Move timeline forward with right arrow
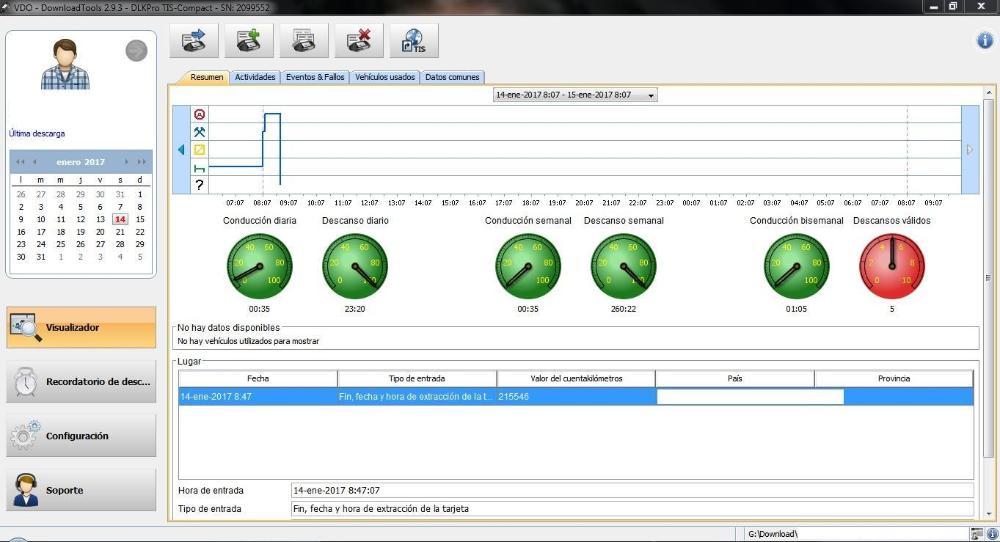Screen dimensions: 1000x542 tap(970, 150)
